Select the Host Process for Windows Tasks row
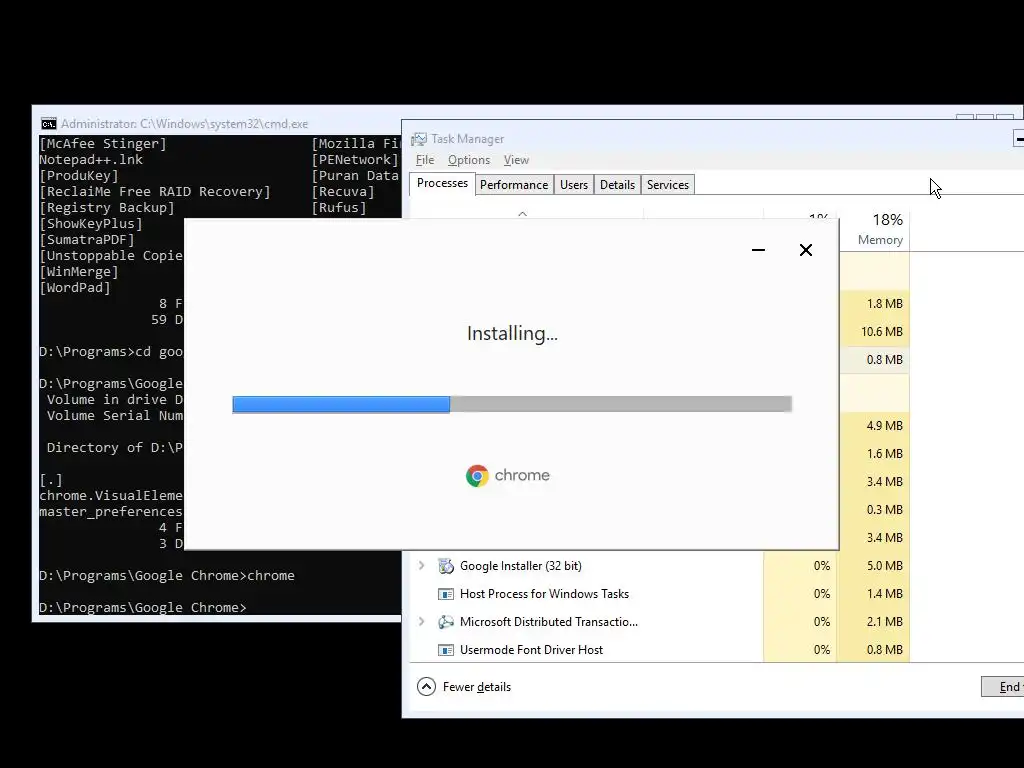Image resolution: width=1024 pixels, height=768 pixels. point(660,594)
